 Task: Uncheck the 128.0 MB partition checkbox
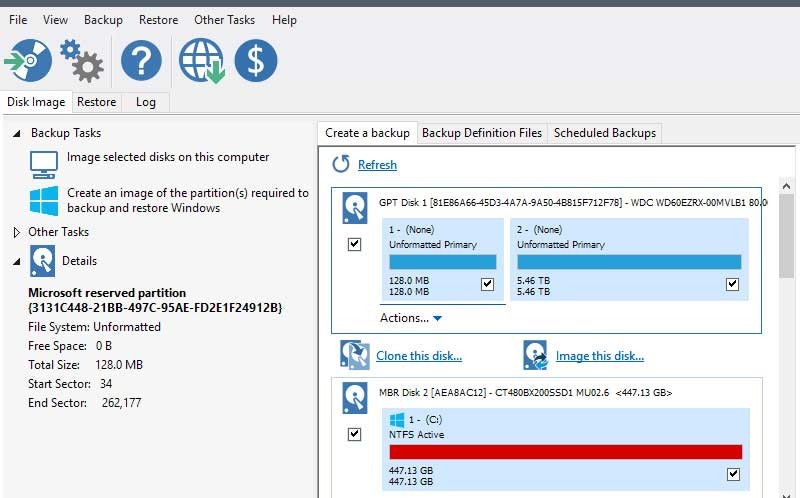pos(487,285)
